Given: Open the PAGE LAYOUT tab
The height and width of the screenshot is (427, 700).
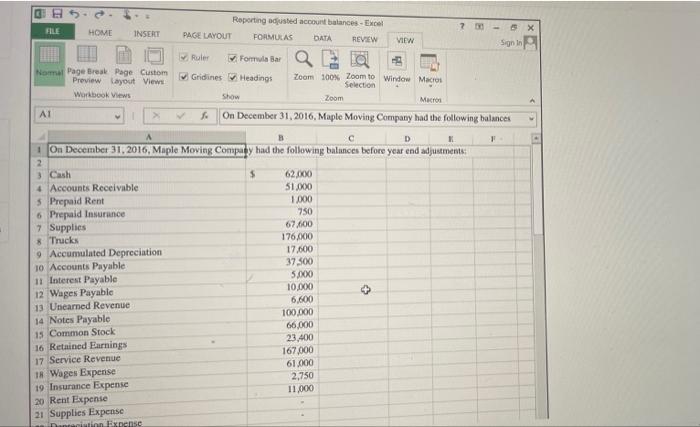Looking at the screenshot, I should point(207,35).
